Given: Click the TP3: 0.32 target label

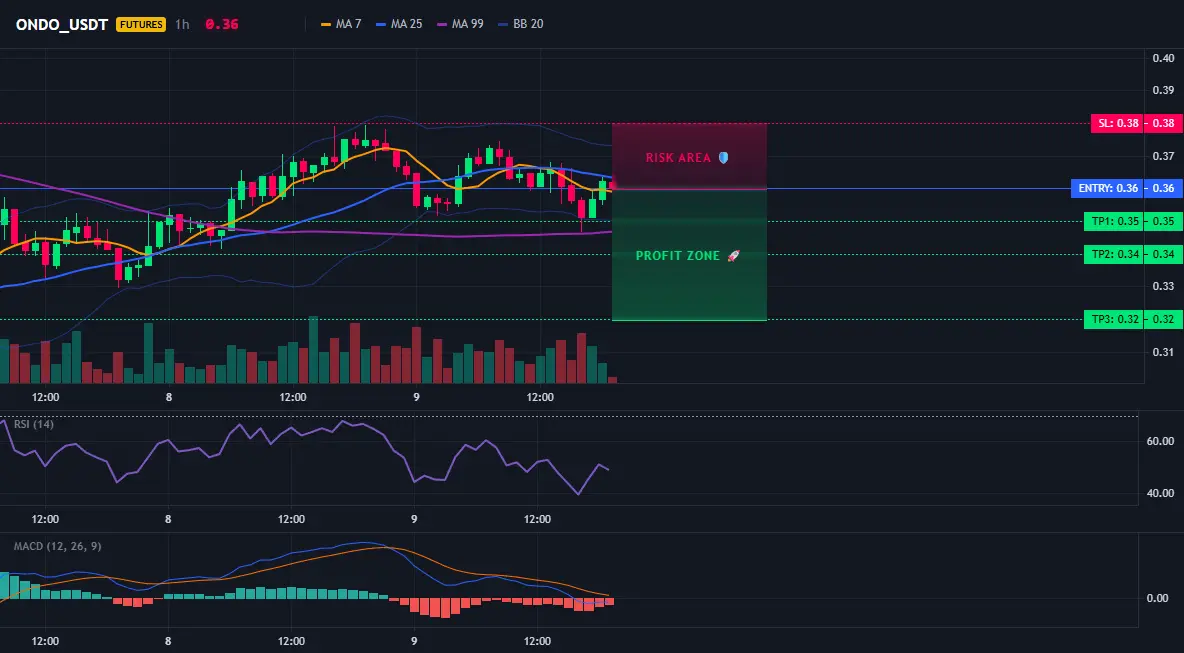Looking at the screenshot, I should (x=1114, y=319).
